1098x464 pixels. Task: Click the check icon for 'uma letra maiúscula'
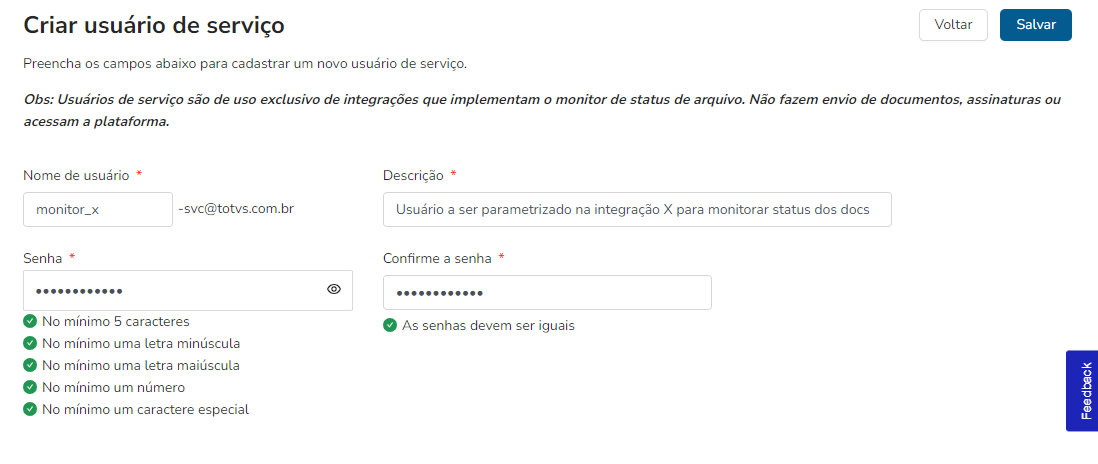pyautogui.click(x=30, y=365)
